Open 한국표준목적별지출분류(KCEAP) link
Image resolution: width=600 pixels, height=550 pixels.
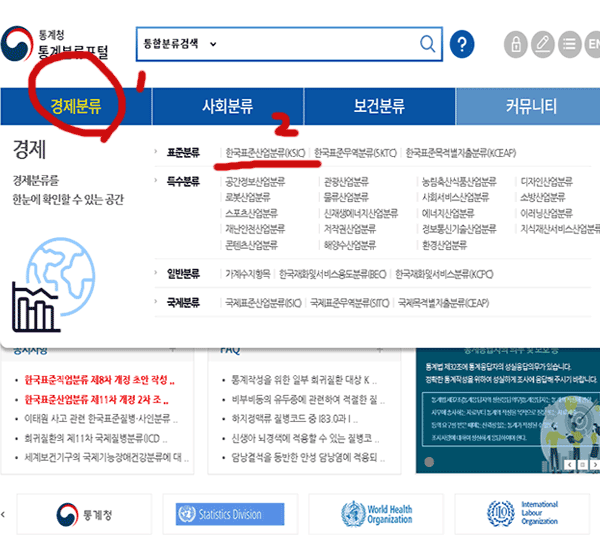point(461,153)
